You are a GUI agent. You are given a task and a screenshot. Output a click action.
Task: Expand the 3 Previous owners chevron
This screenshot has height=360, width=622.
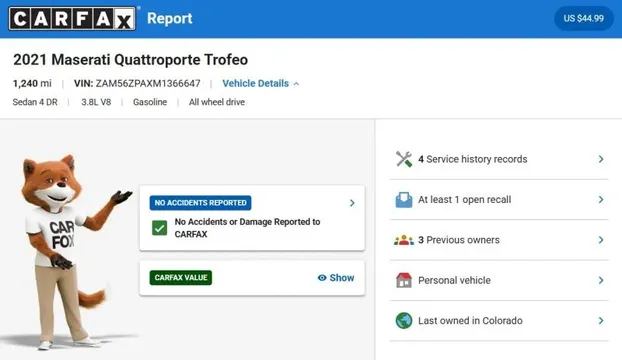point(601,240)
